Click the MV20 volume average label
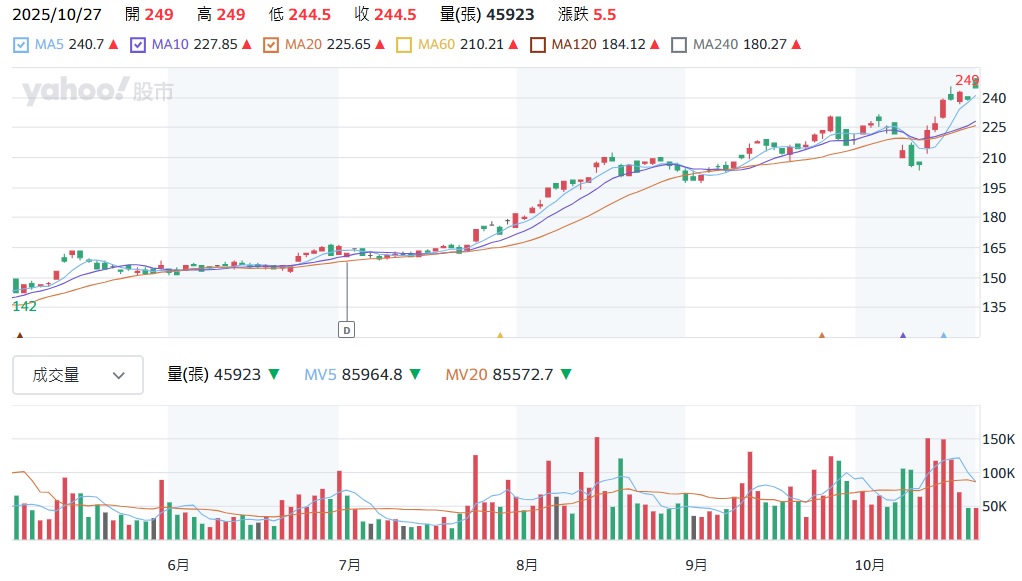The height and width of the screenshot is (581, 1022). click(467, 375)
